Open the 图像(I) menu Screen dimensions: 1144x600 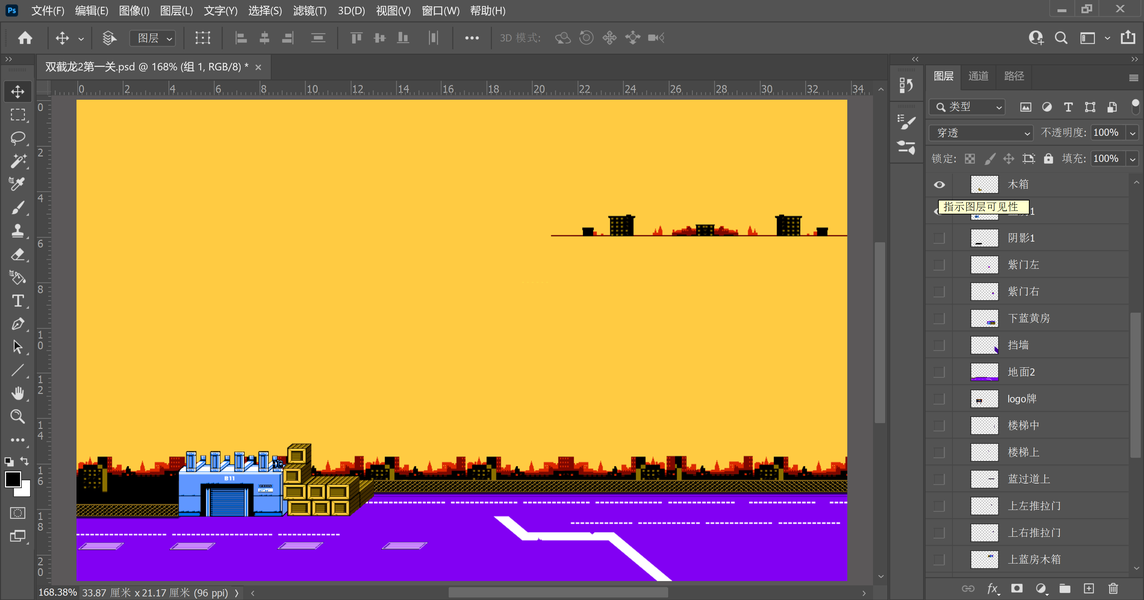pyautogui.click(x=134, y=11)
